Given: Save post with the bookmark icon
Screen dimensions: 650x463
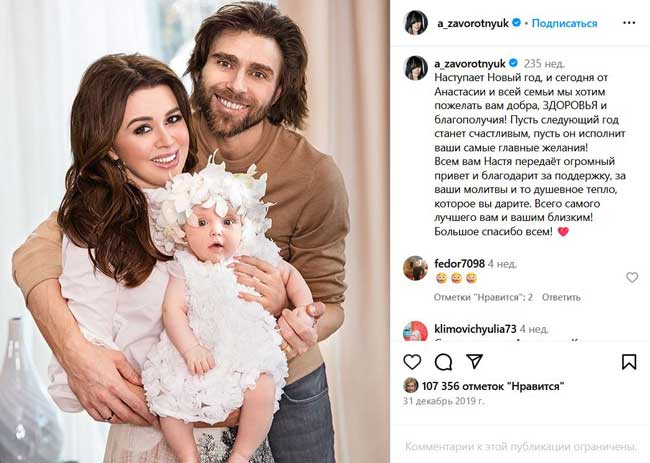Looking at the screenshot, I should point(629,362).
